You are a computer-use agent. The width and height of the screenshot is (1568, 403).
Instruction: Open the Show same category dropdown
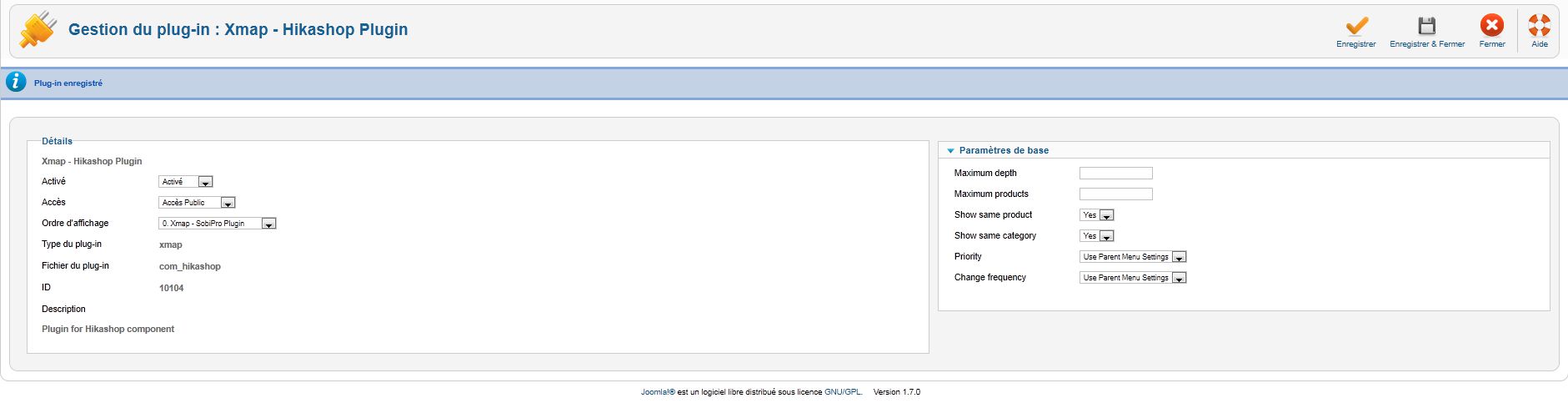[1097, 235]
